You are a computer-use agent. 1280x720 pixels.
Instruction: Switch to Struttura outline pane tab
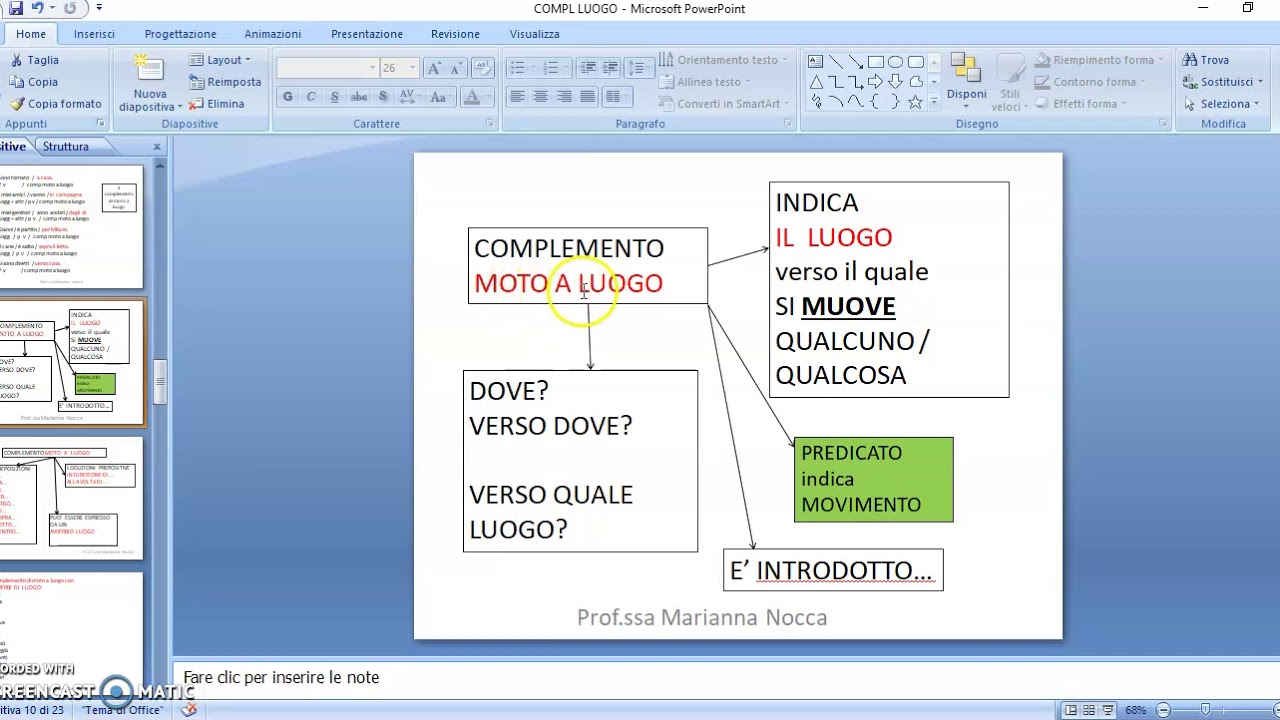(66, 147)
